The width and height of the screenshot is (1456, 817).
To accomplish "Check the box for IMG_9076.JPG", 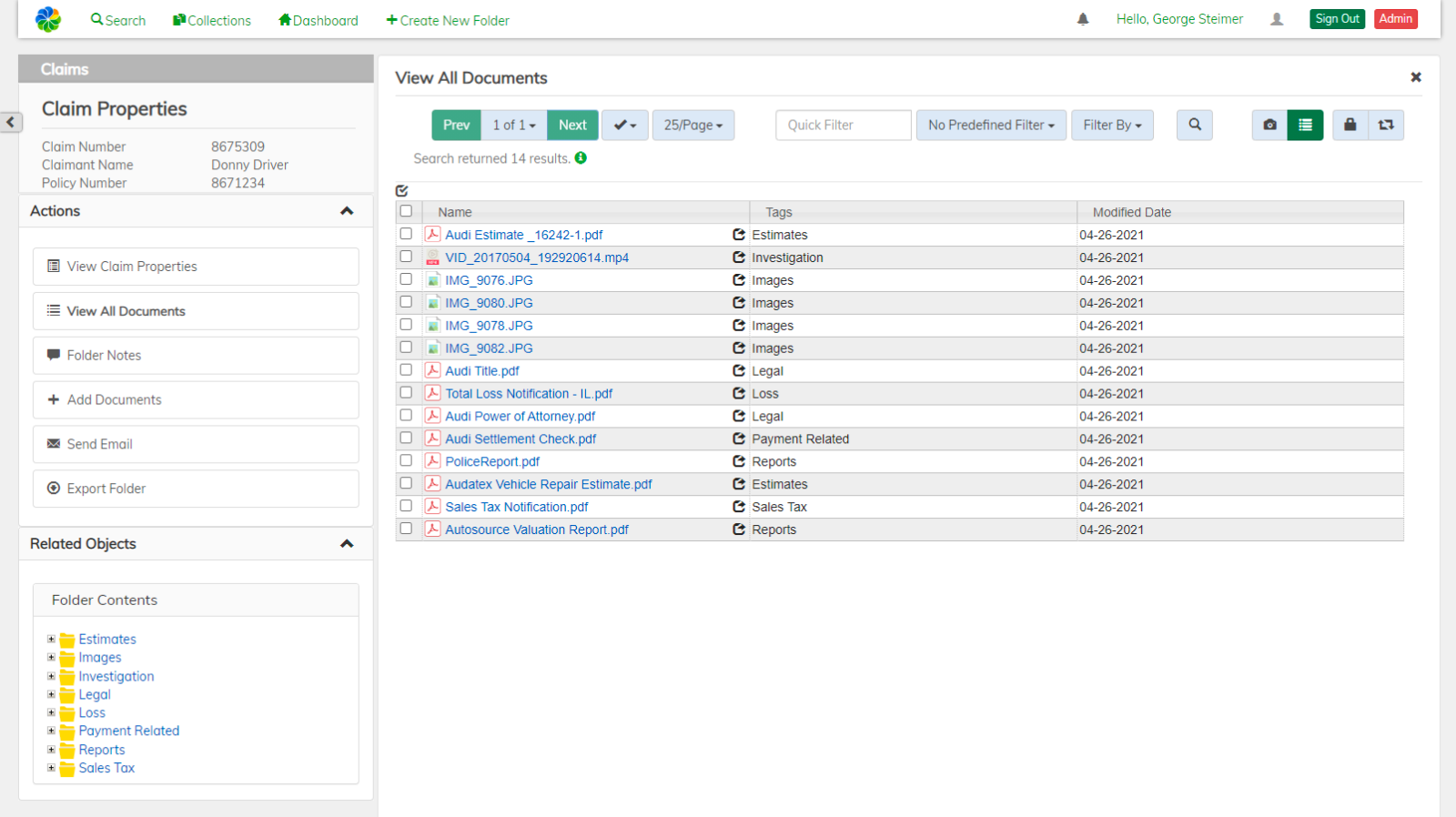I will tap(406, 279).
